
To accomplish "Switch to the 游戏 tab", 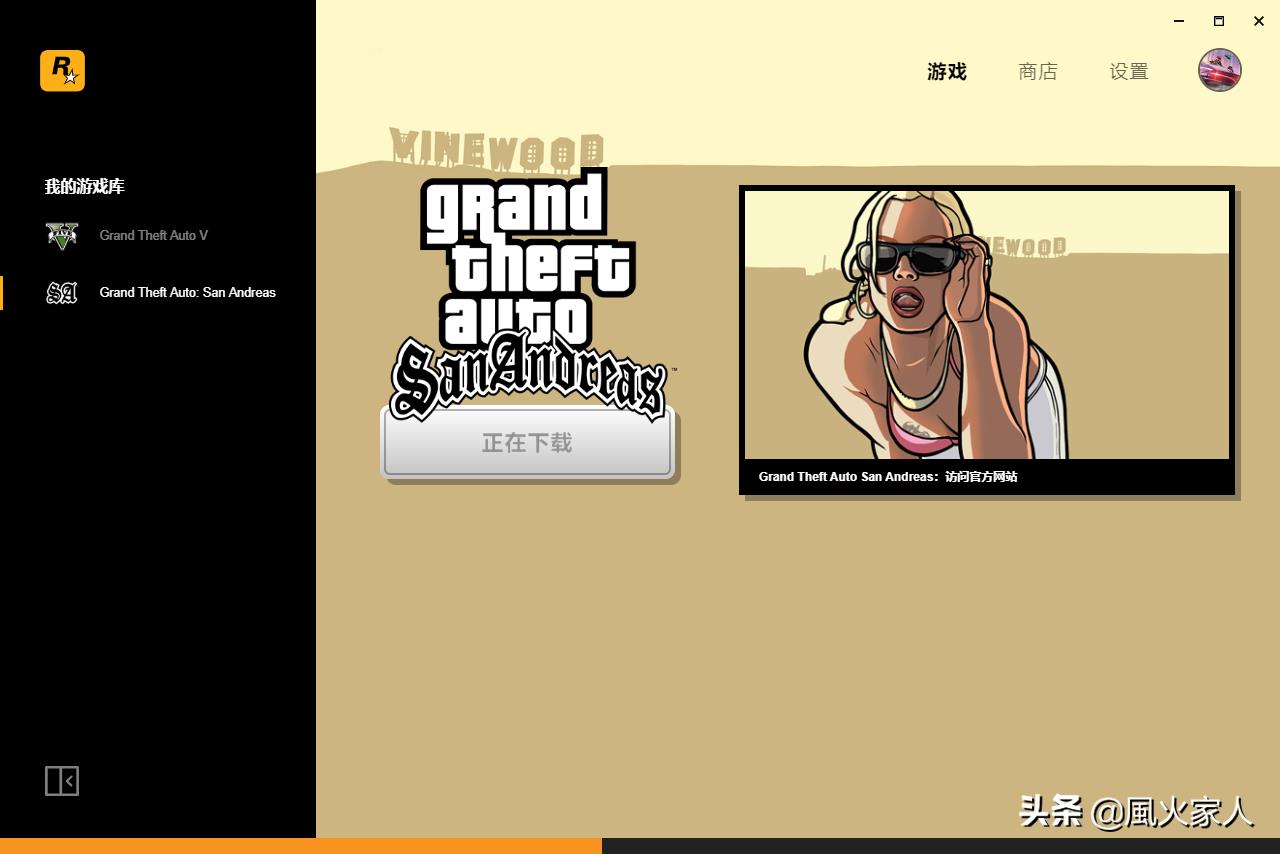I will pyautogui.click(x=946, y=72).
